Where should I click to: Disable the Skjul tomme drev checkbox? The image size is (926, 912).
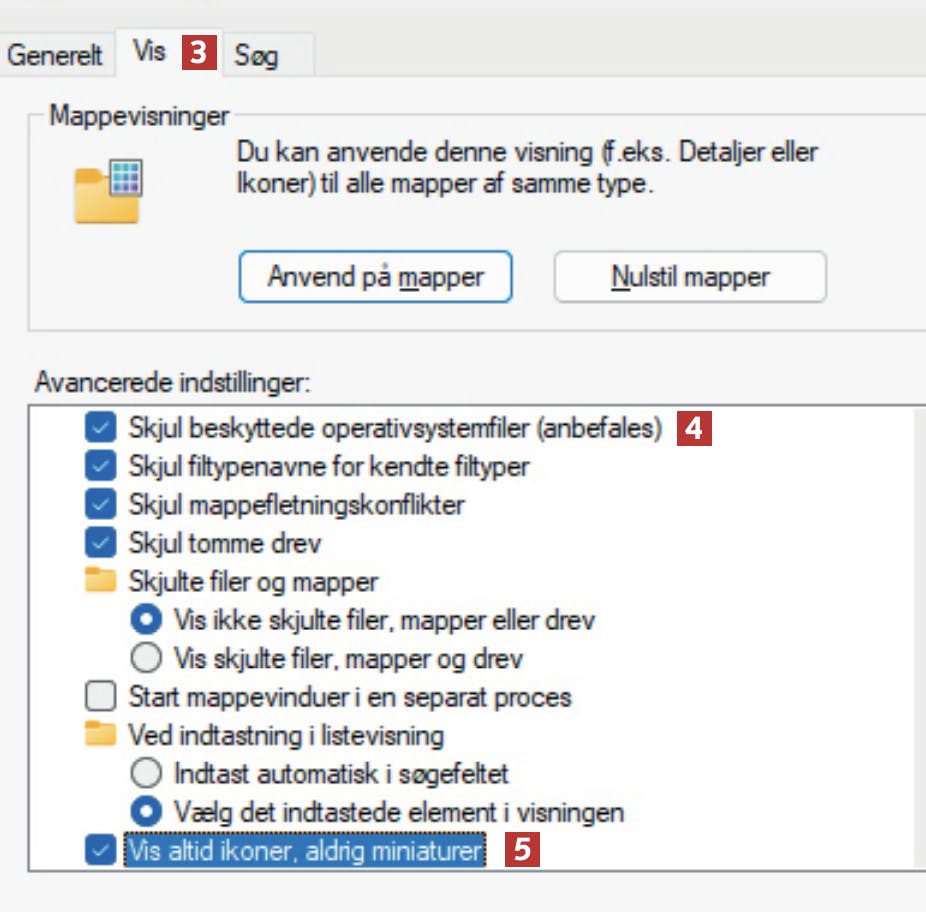coord(101,543)
